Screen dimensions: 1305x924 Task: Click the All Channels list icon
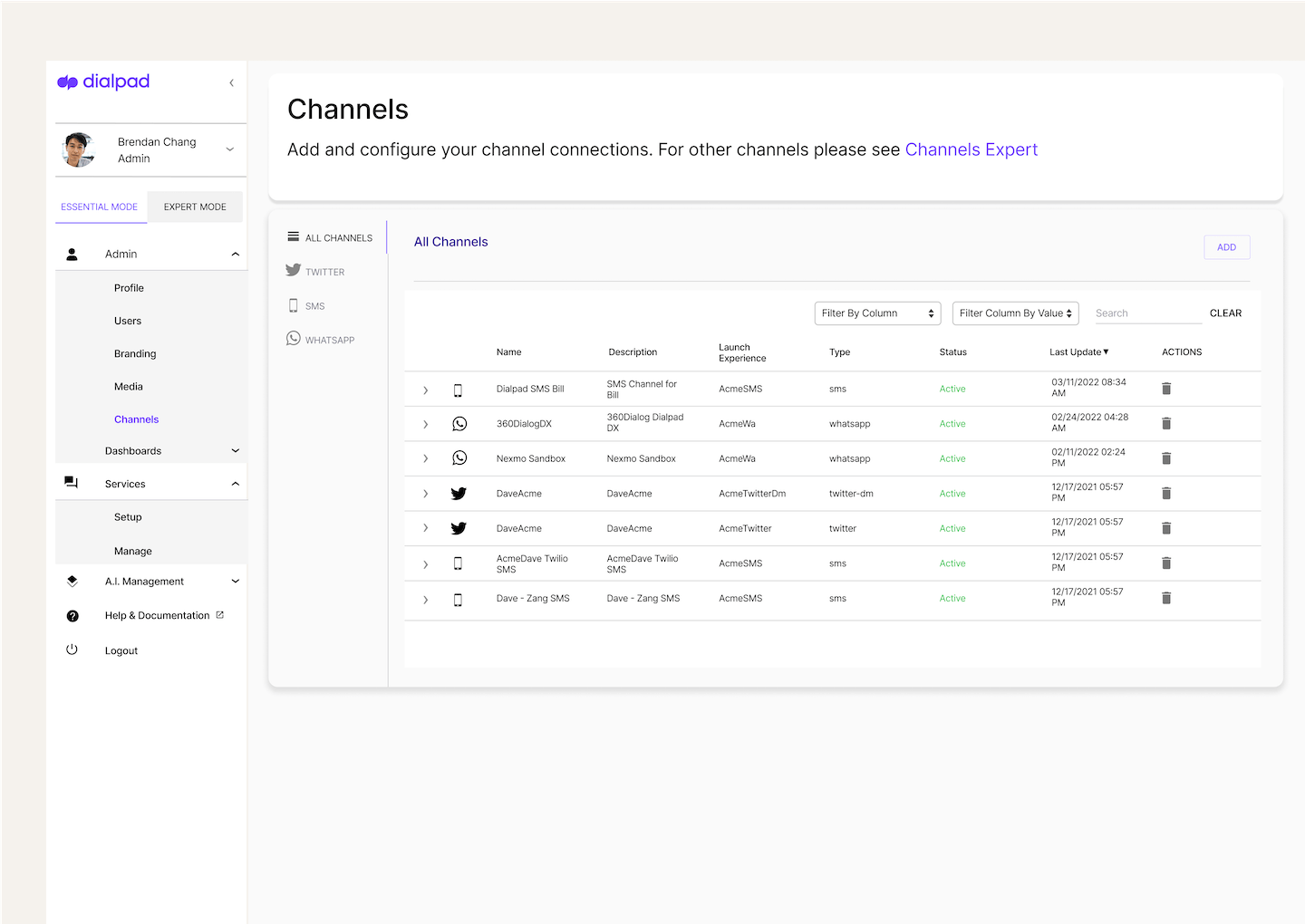click(x=293, y=236)
